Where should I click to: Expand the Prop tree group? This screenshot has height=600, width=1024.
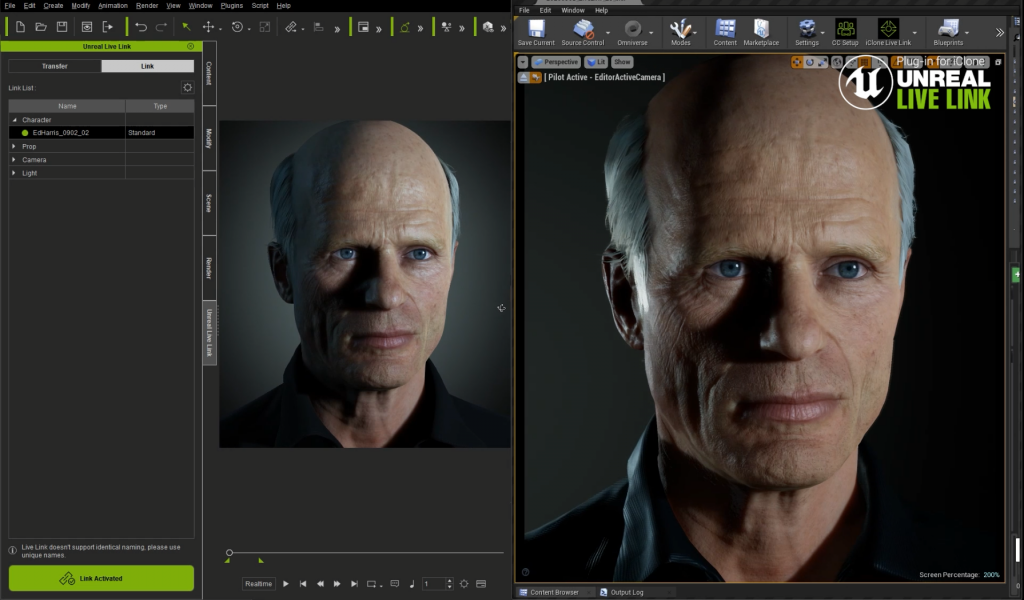(14, 146)
